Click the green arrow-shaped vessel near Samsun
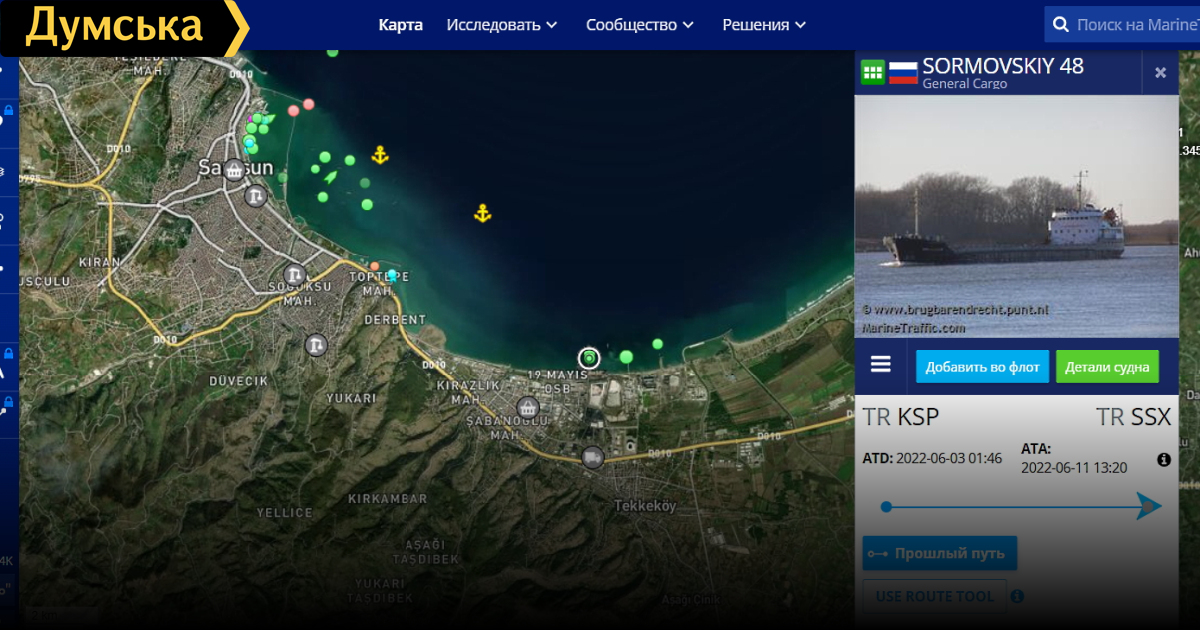 (331, 177)
